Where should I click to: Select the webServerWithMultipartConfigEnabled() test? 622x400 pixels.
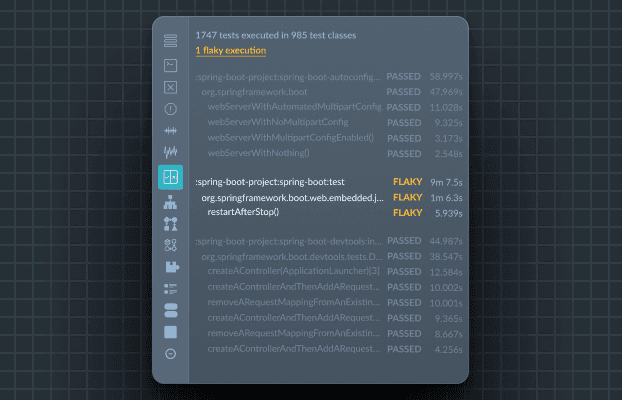pos(290,138)
